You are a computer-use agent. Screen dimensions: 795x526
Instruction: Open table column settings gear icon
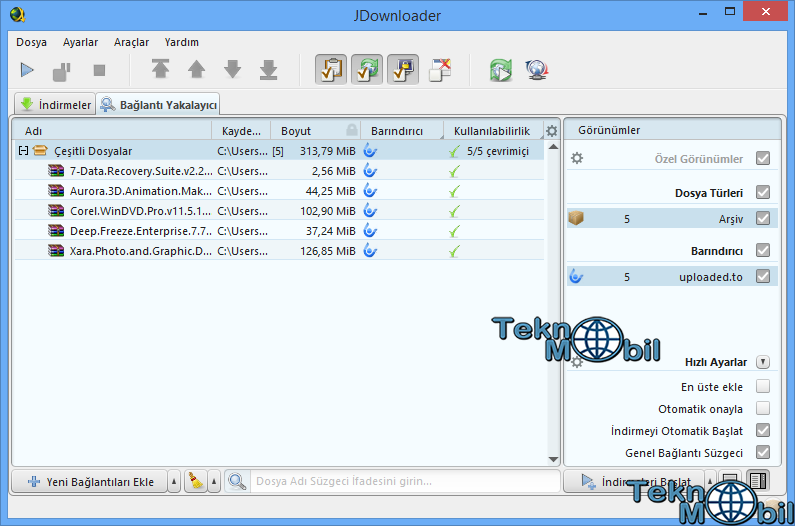(551, 131)
